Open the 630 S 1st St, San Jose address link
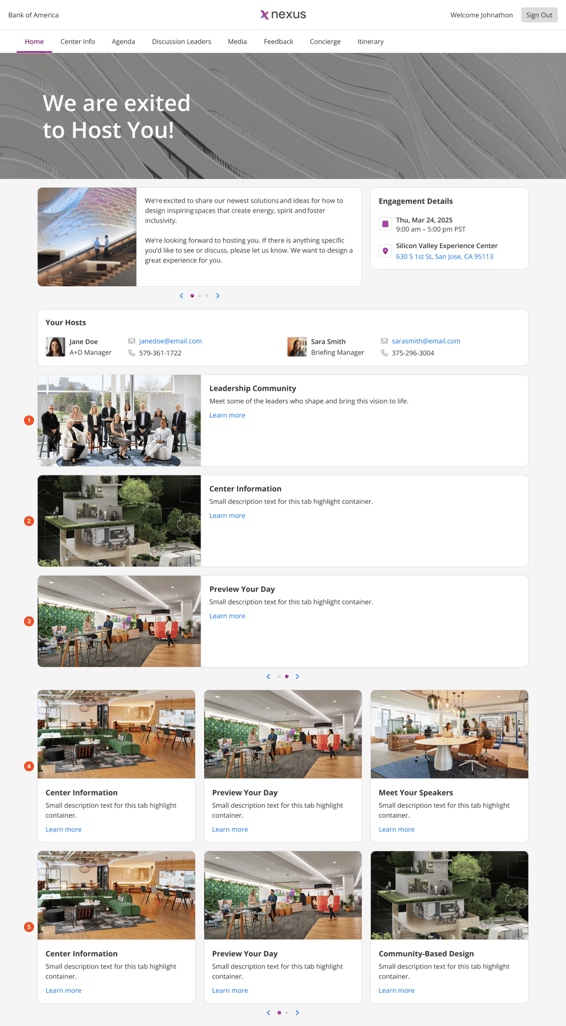 [444, 256]
